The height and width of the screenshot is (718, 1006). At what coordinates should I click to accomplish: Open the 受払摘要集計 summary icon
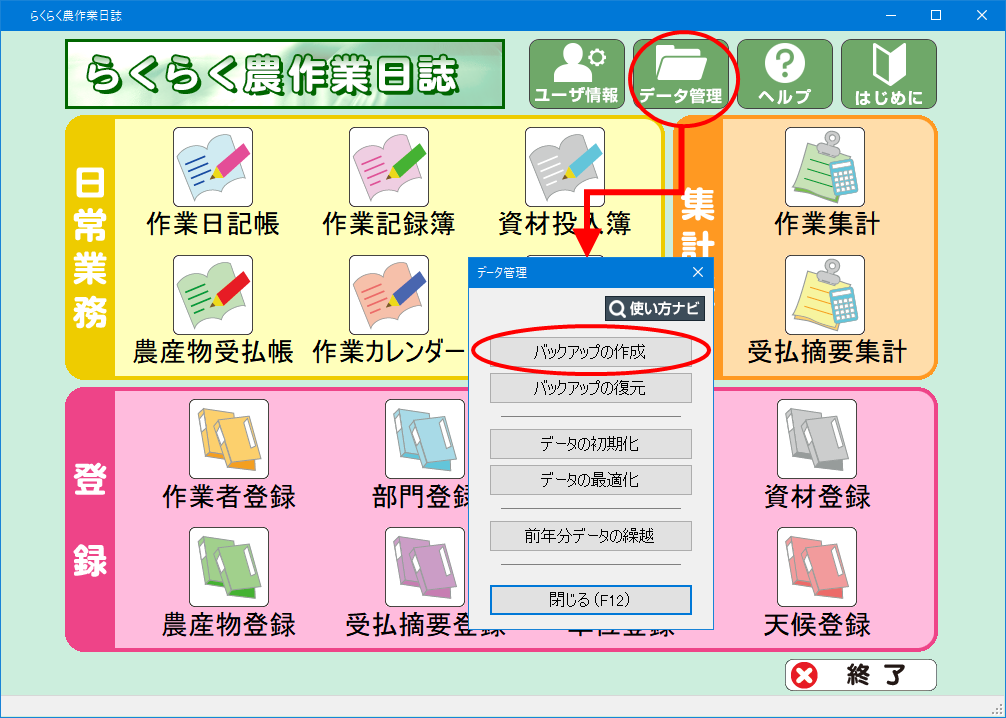point(824,295)
